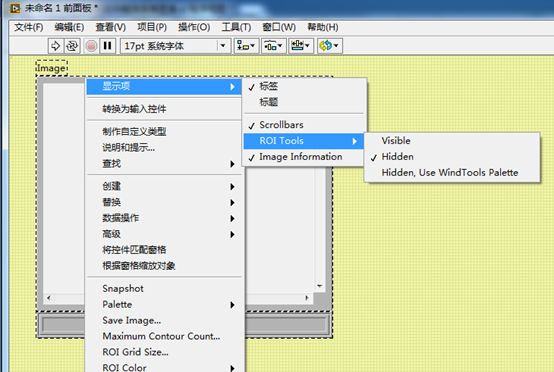Click the red Abort Execution button

tap(91, 46)
